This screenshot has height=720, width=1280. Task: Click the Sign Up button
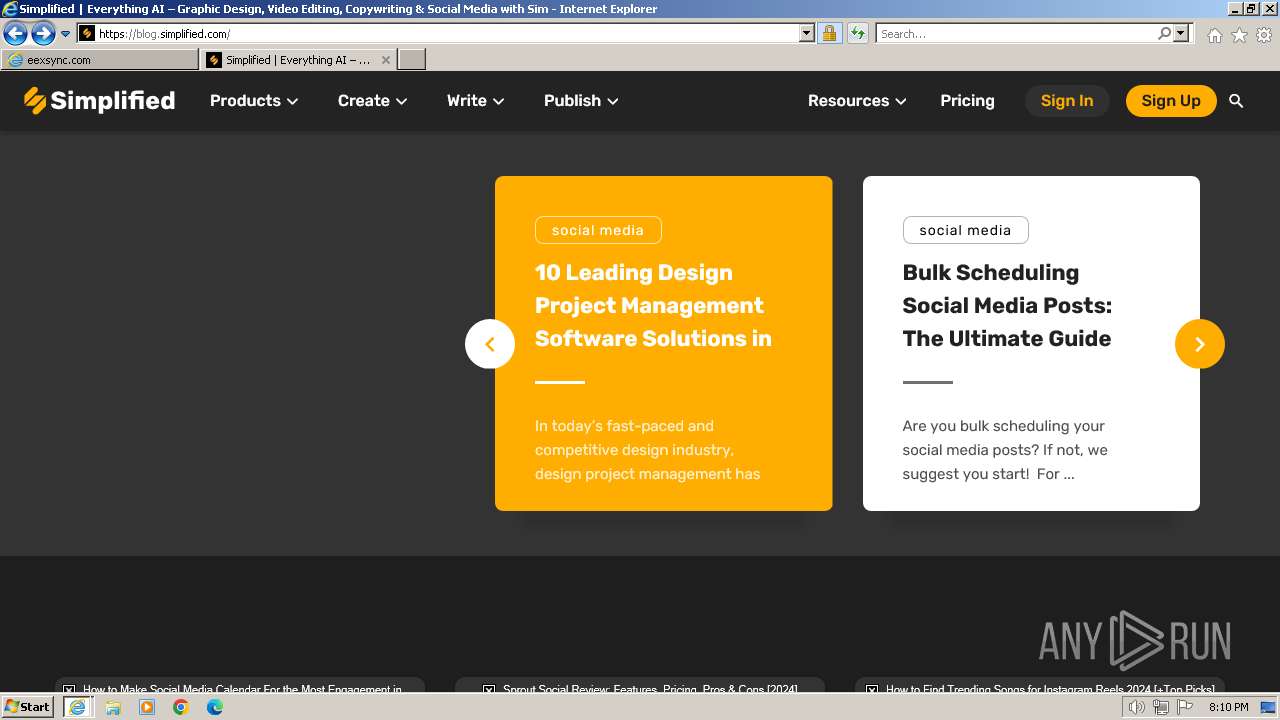[1171, 101]
